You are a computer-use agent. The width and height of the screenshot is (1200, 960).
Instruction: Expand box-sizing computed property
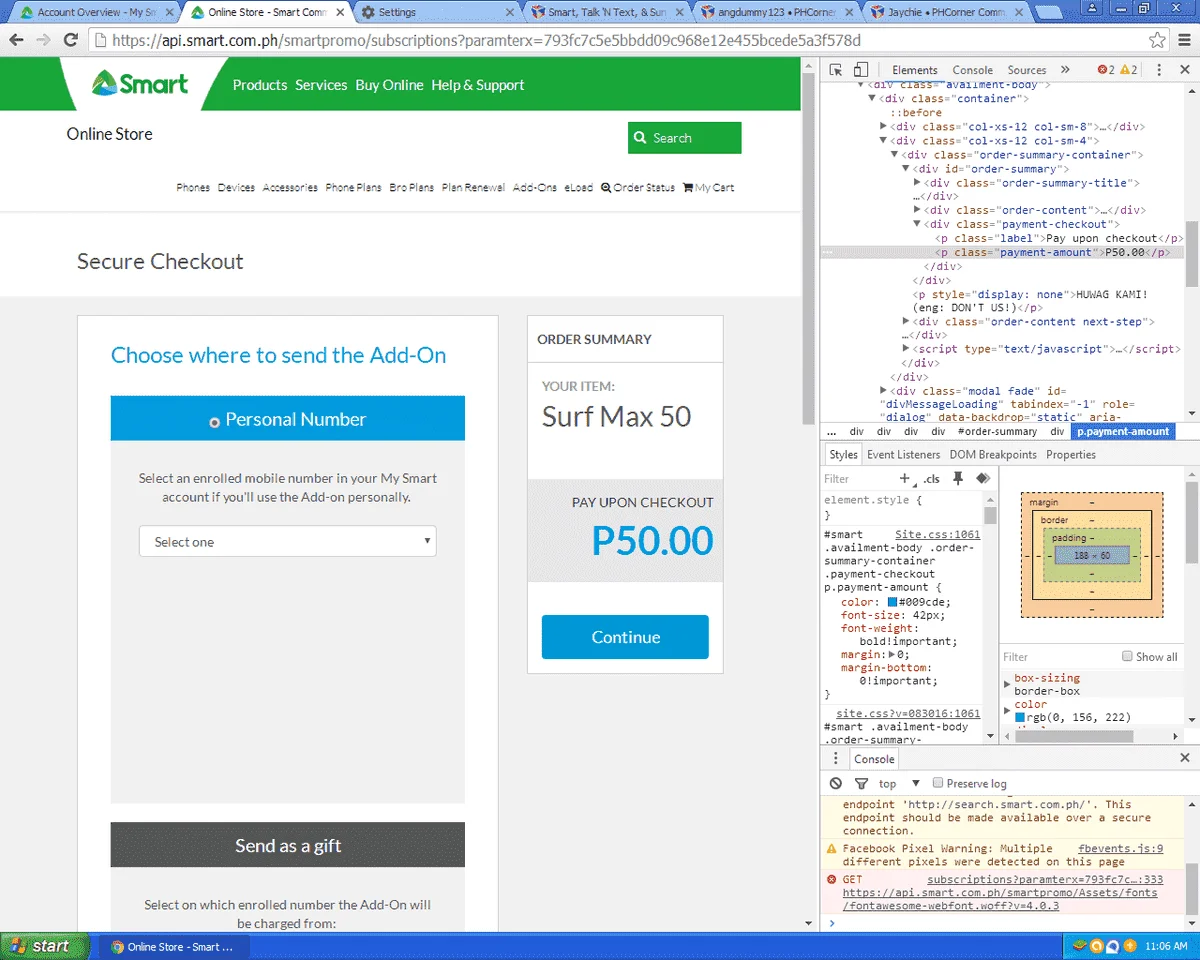(1008, 684)
